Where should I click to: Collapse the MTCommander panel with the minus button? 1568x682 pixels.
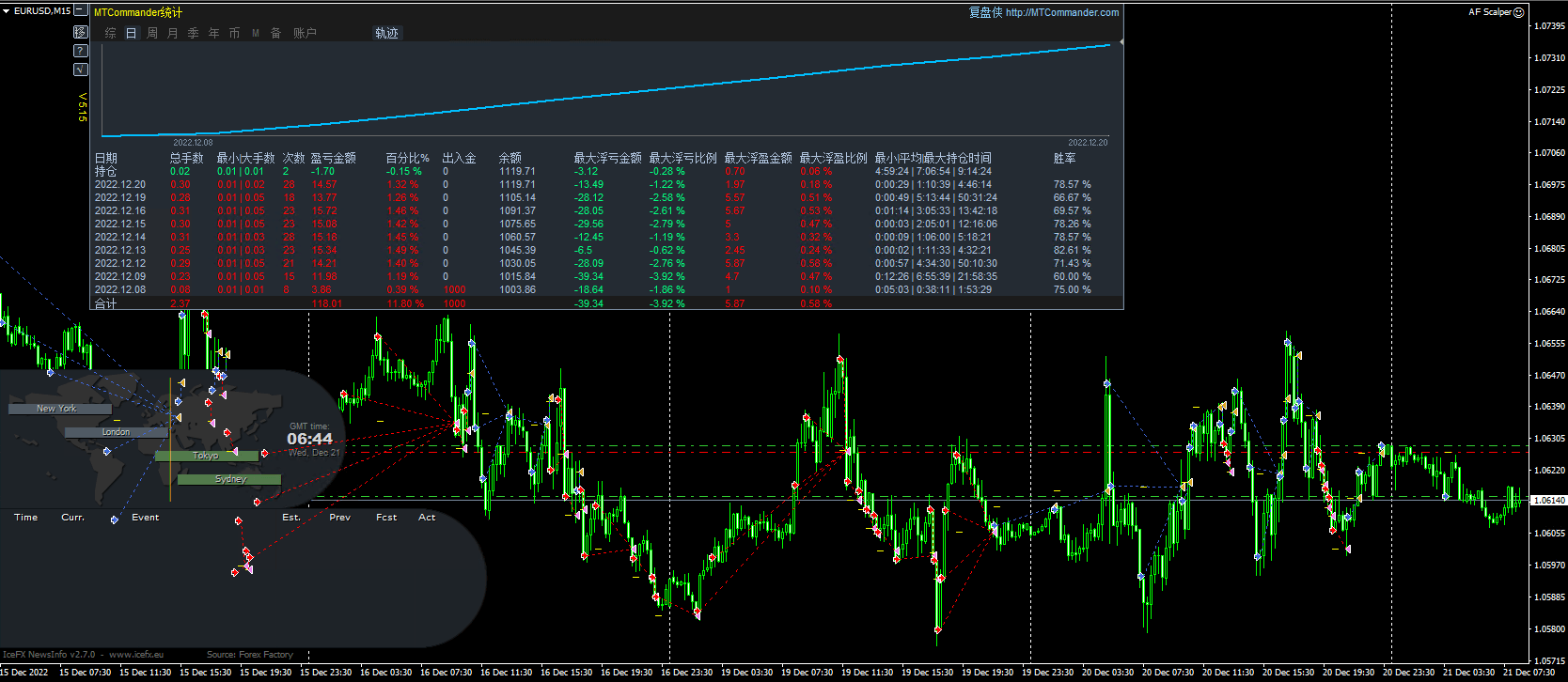click(81, 11)
